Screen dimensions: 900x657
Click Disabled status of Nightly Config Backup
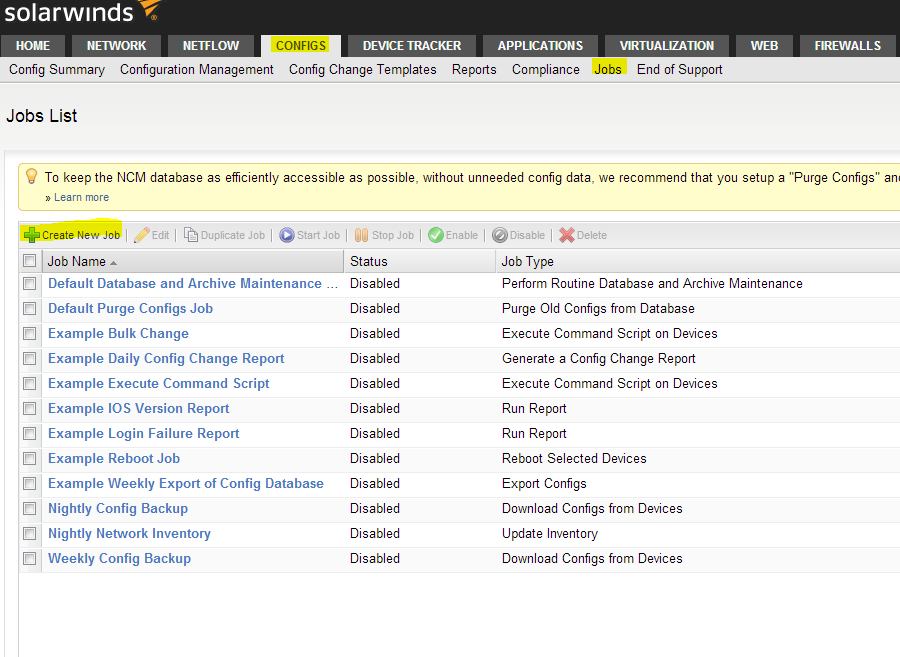click(x=375, y=508)
